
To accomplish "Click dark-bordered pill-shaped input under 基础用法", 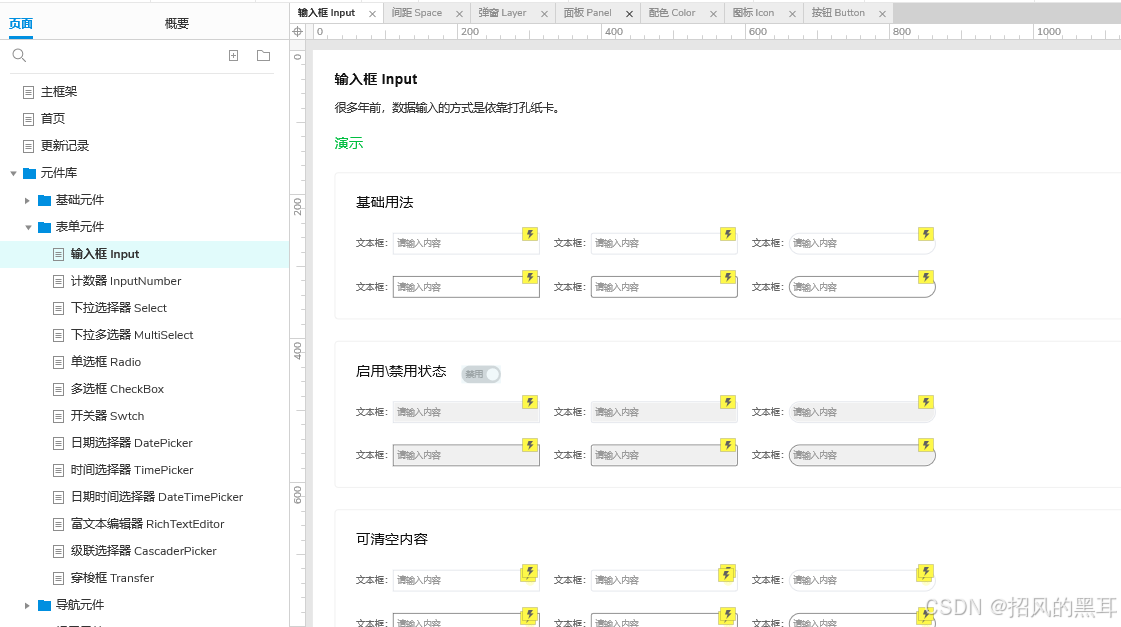I will click(862, 287).
